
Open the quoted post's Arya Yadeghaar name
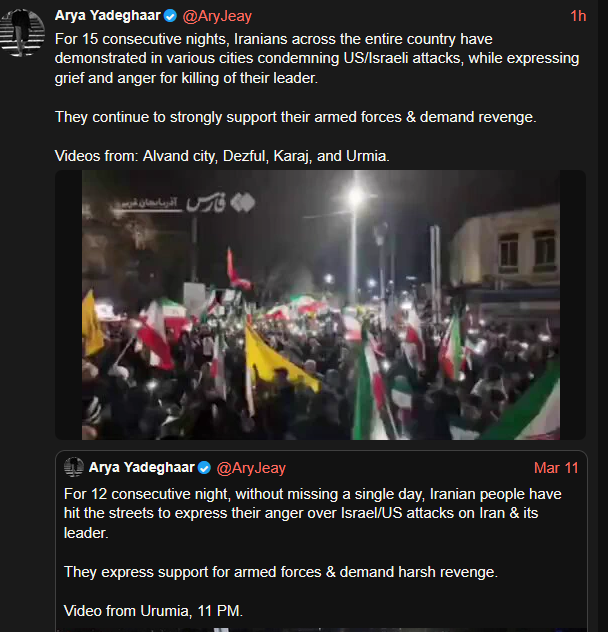(142, 468)
